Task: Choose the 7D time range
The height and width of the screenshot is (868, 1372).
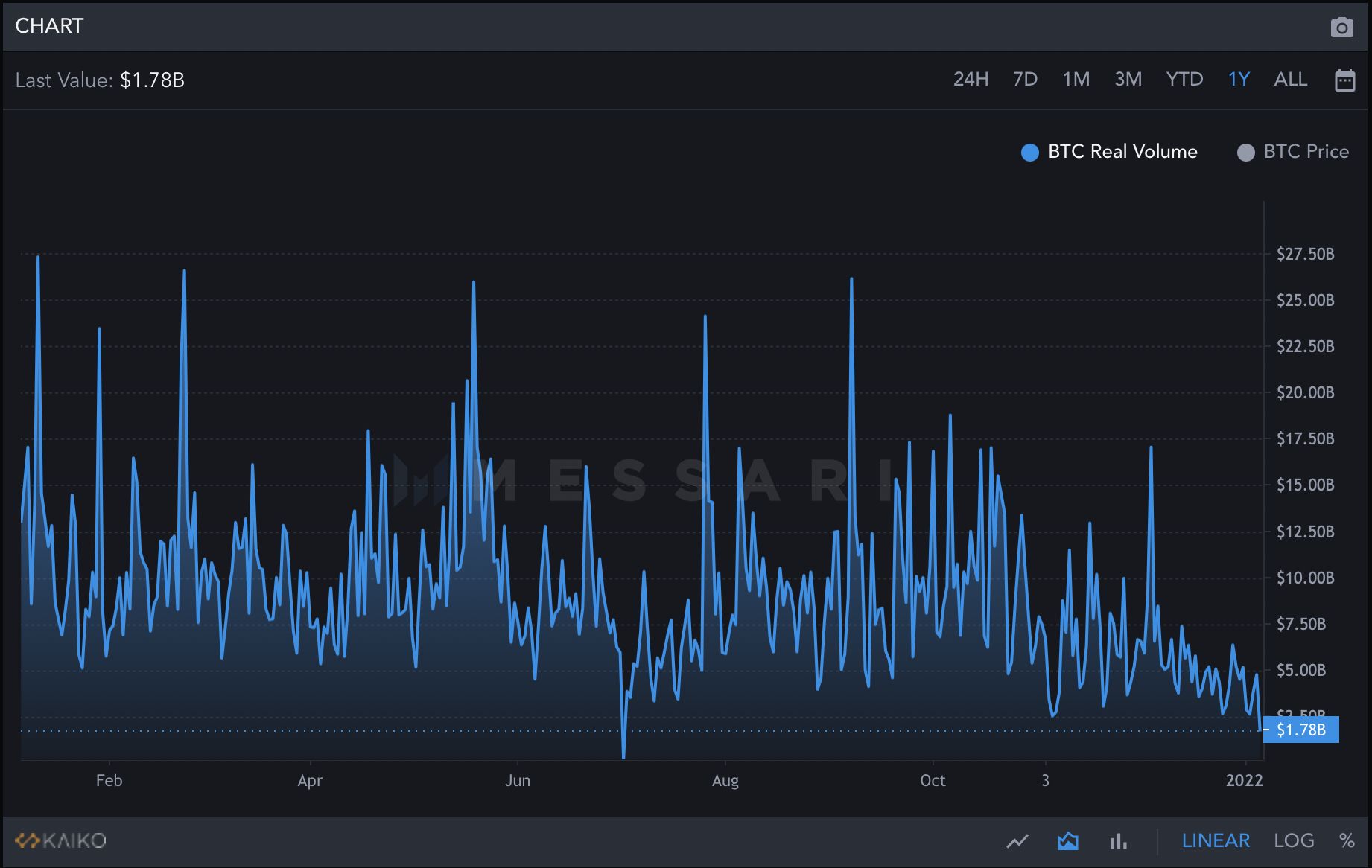Action: (x=1025, y=80)
